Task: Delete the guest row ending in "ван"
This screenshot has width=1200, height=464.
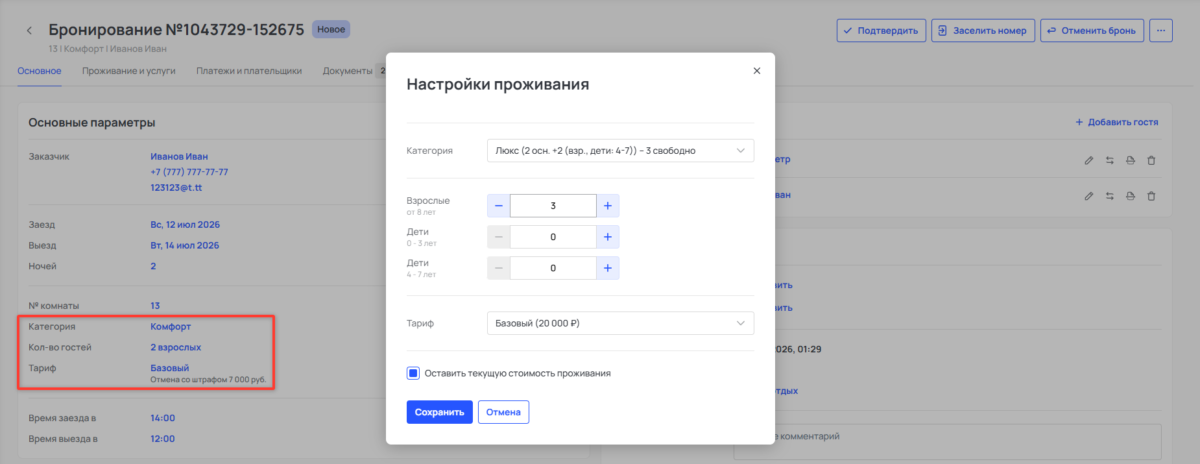Action: [1151, 196]
